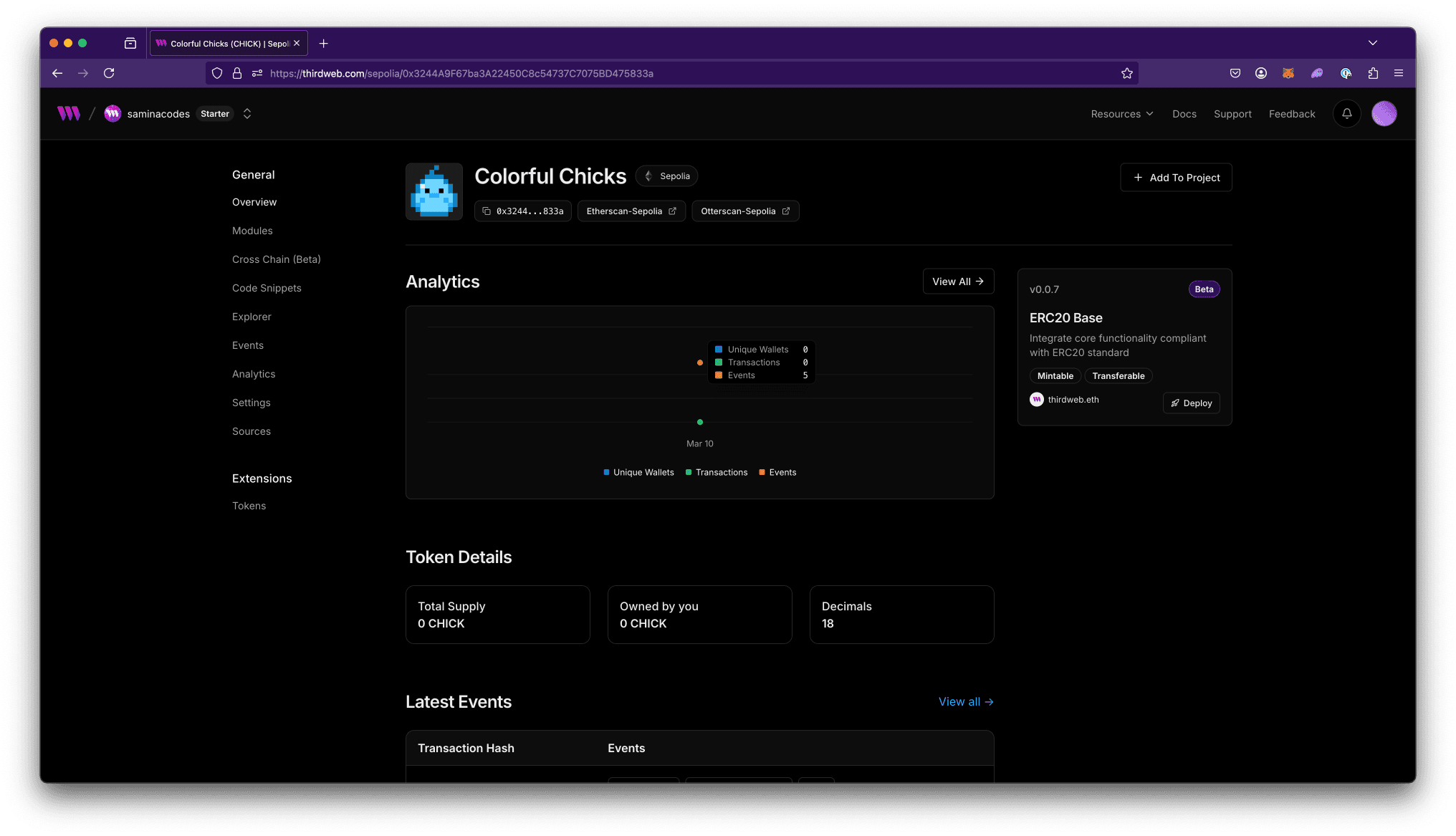Viewport: 1456px width, 836px height.
Task: Go to Modules in the sidebar
Action: [252, 231]
